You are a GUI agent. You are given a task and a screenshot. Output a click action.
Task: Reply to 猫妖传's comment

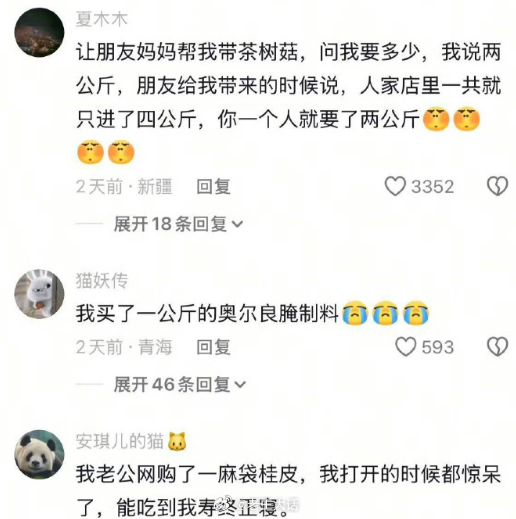213,347
